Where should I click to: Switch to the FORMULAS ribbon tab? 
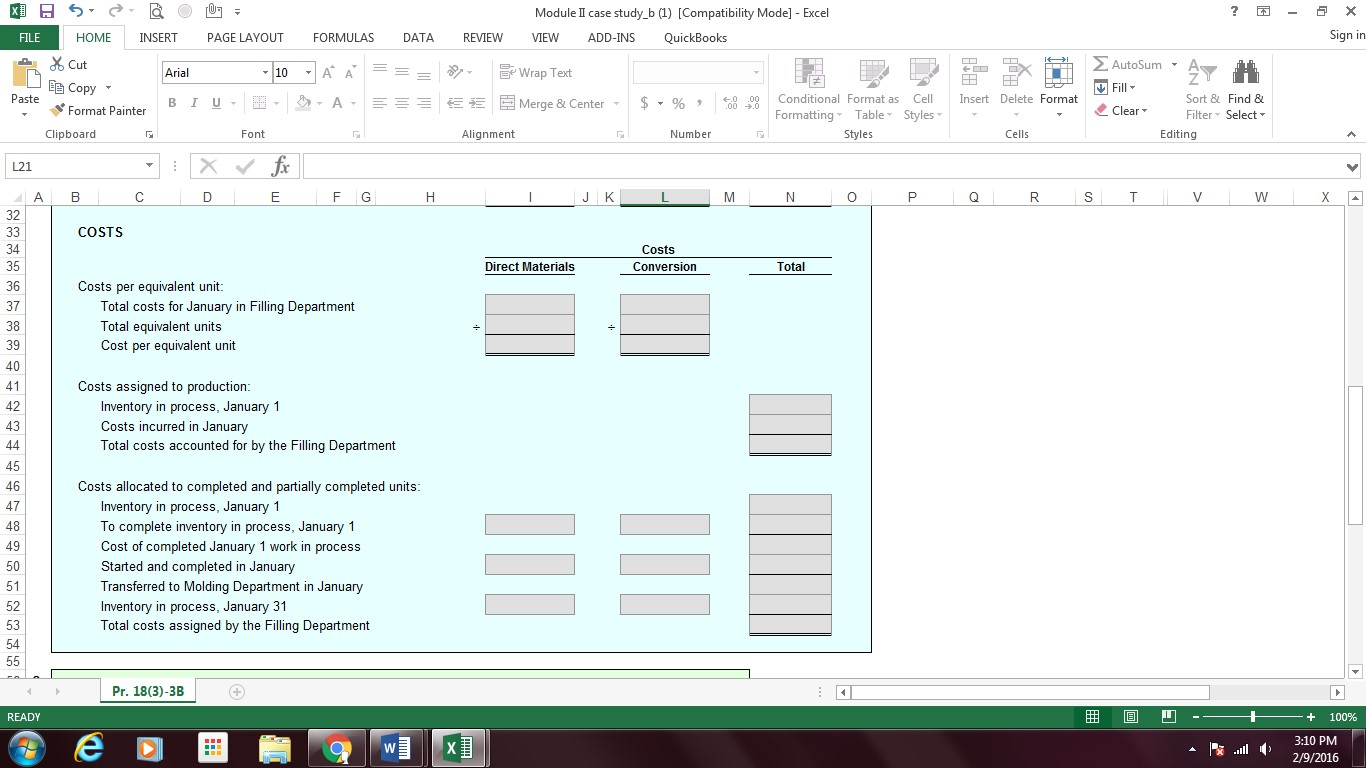point(343,38)
